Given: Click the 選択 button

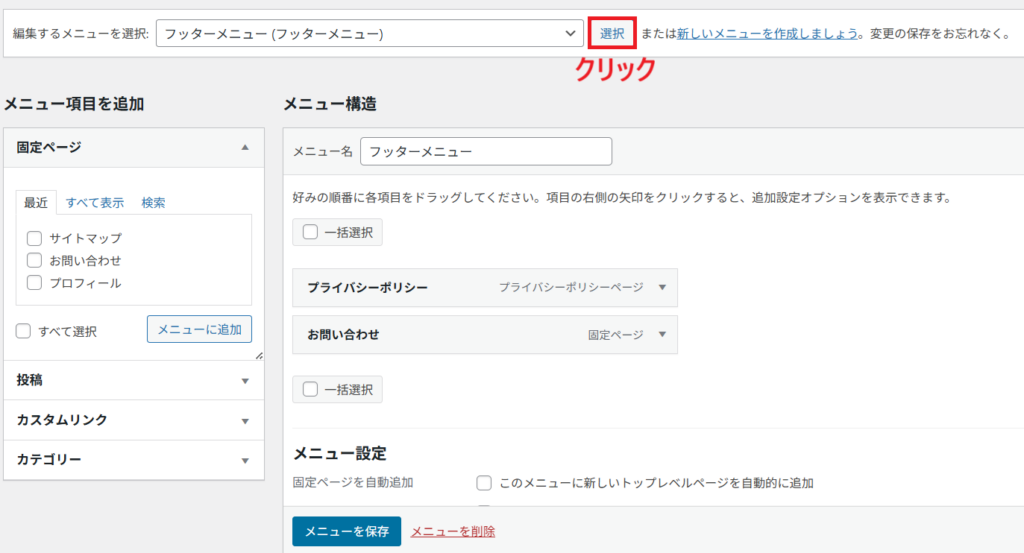Looking at the screenshot, I should 612,33.
